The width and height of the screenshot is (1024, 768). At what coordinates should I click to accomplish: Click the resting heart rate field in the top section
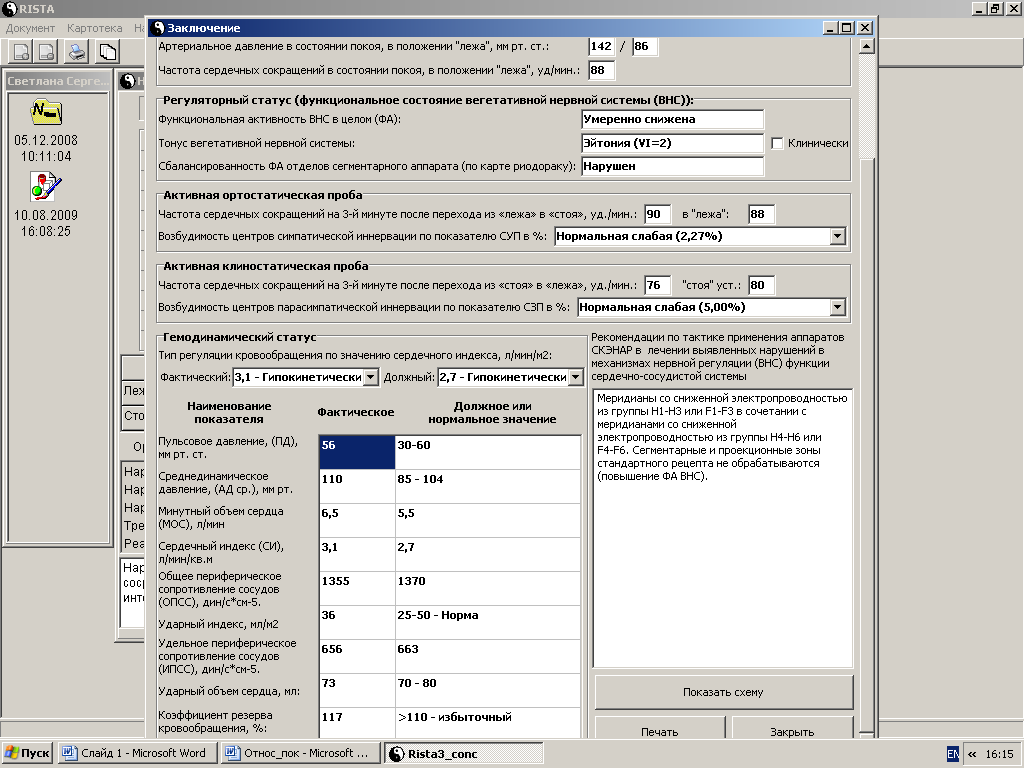[x=601, y=71]
